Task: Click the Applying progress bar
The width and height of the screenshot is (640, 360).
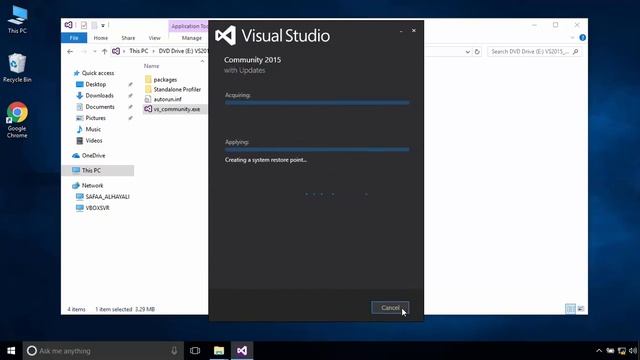Action: (x=317, y=150)
